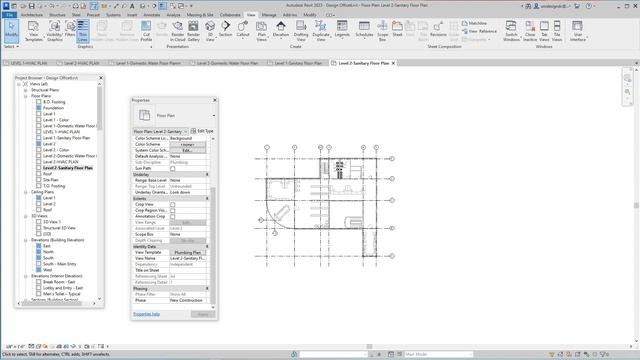The width and height of the screenshot is (640, 360).
Task: Open the Properties help link
Action: pos(147,314)
